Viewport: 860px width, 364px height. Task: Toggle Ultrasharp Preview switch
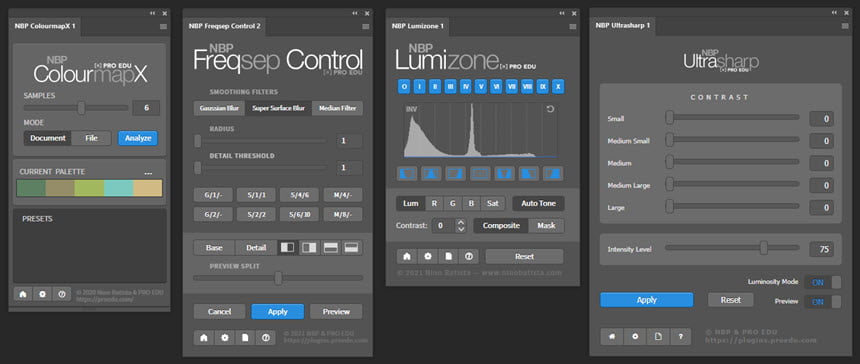(822, 302)
